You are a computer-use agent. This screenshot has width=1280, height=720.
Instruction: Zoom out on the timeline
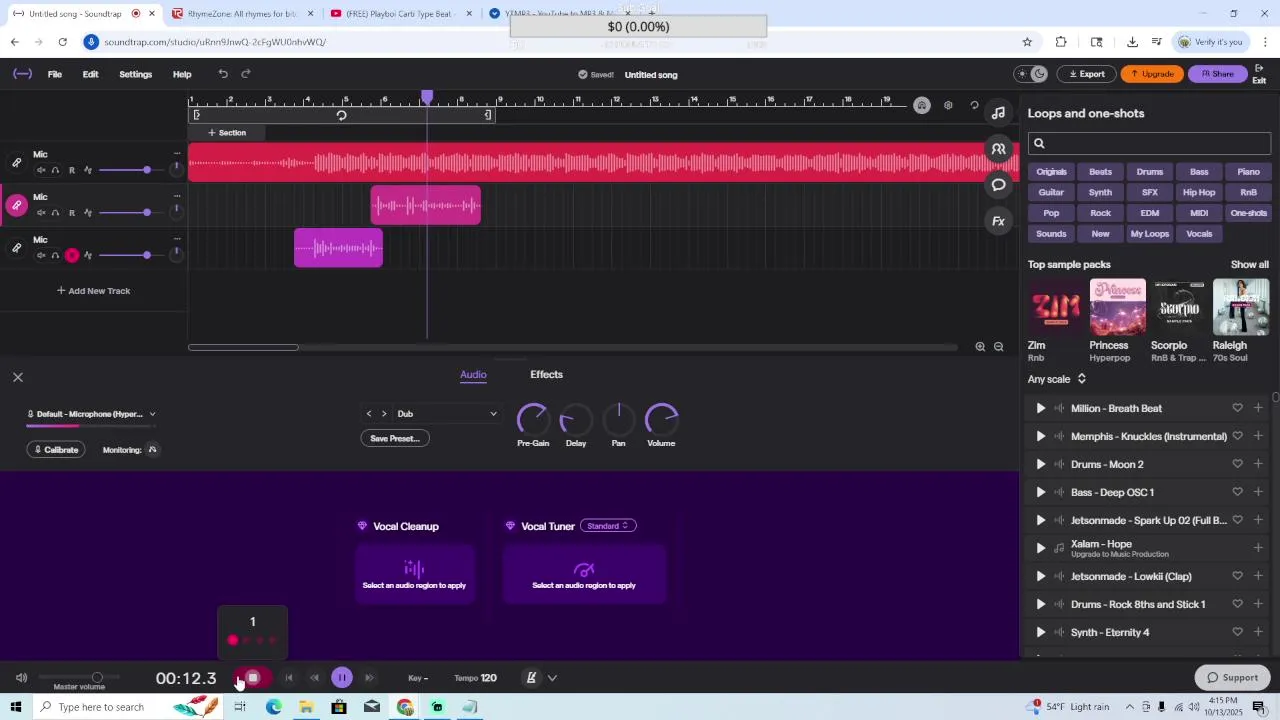[x=998, y=347]
